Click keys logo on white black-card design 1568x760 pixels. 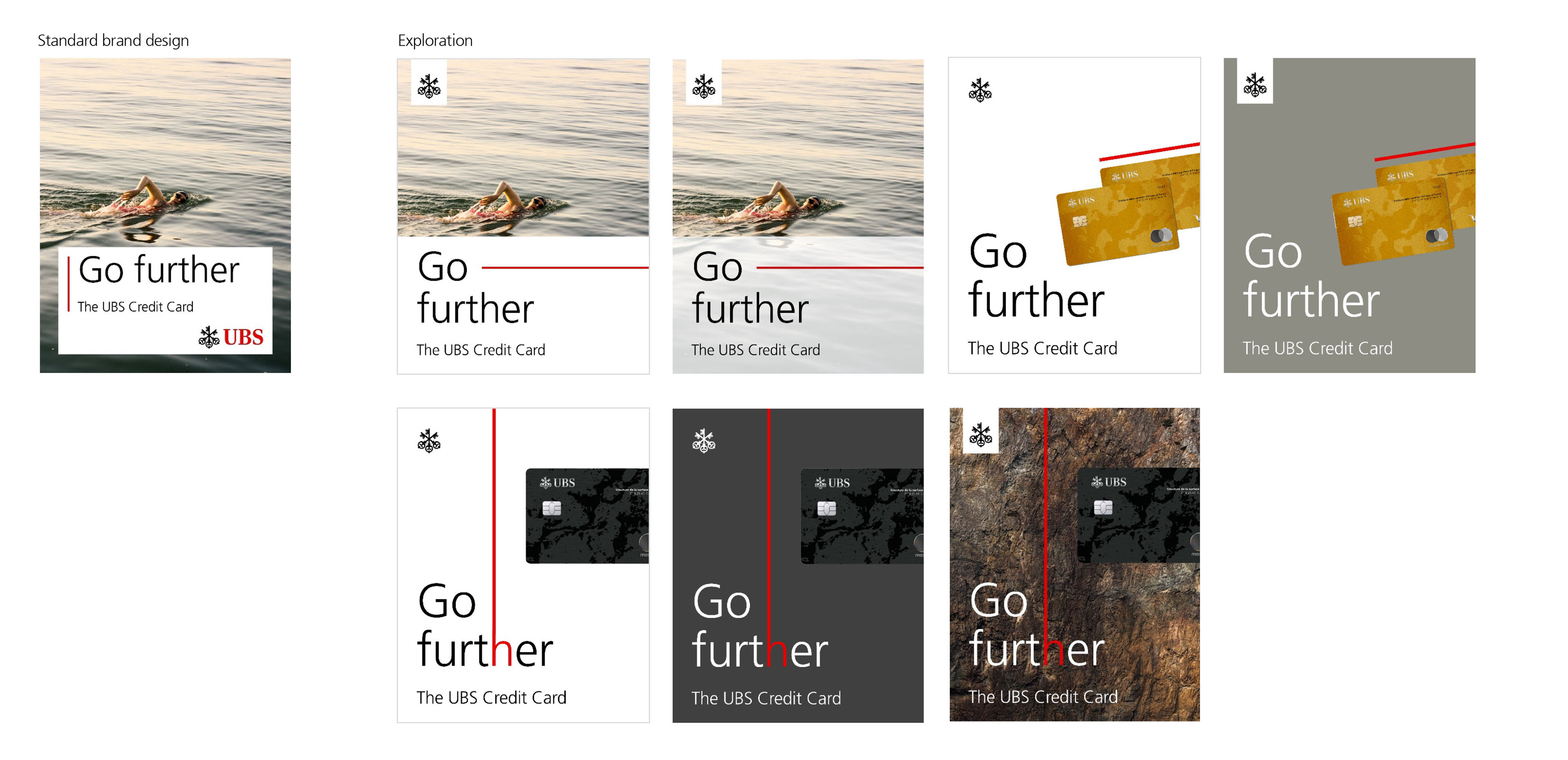coord(429,441)
